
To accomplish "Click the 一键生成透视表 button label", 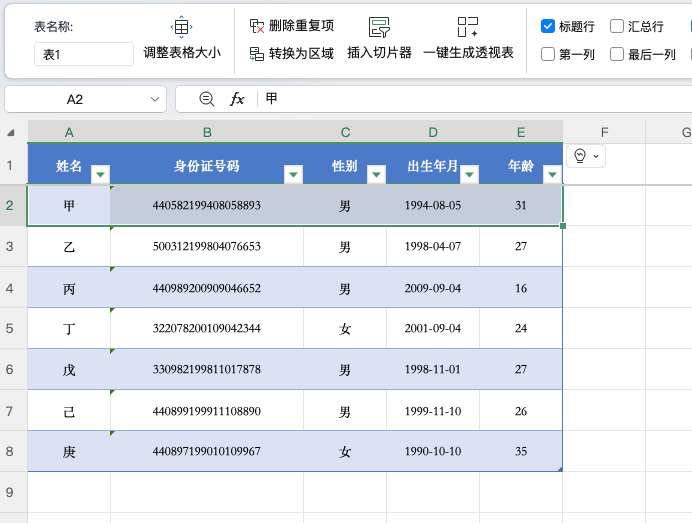I will tap(468, 53).
